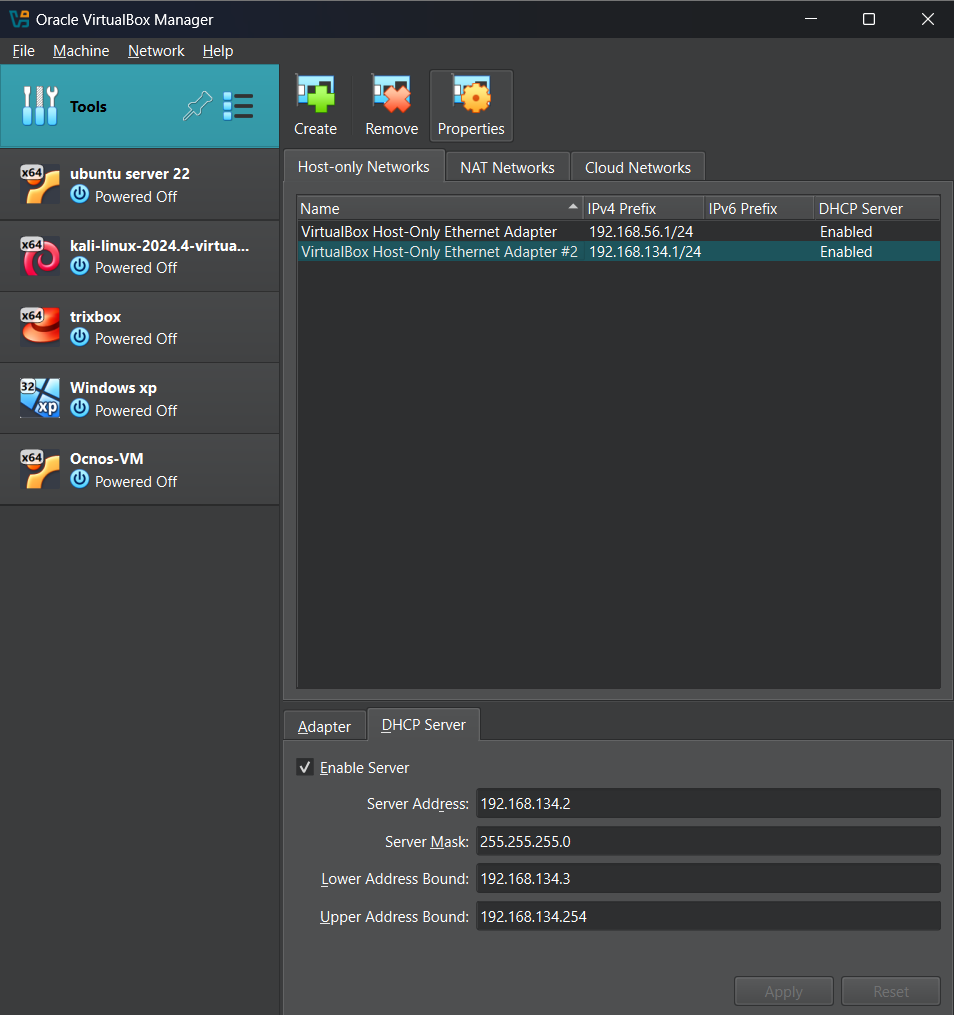
Task: Toggle the Enable Server checkbox
Action: pos(305,767)
